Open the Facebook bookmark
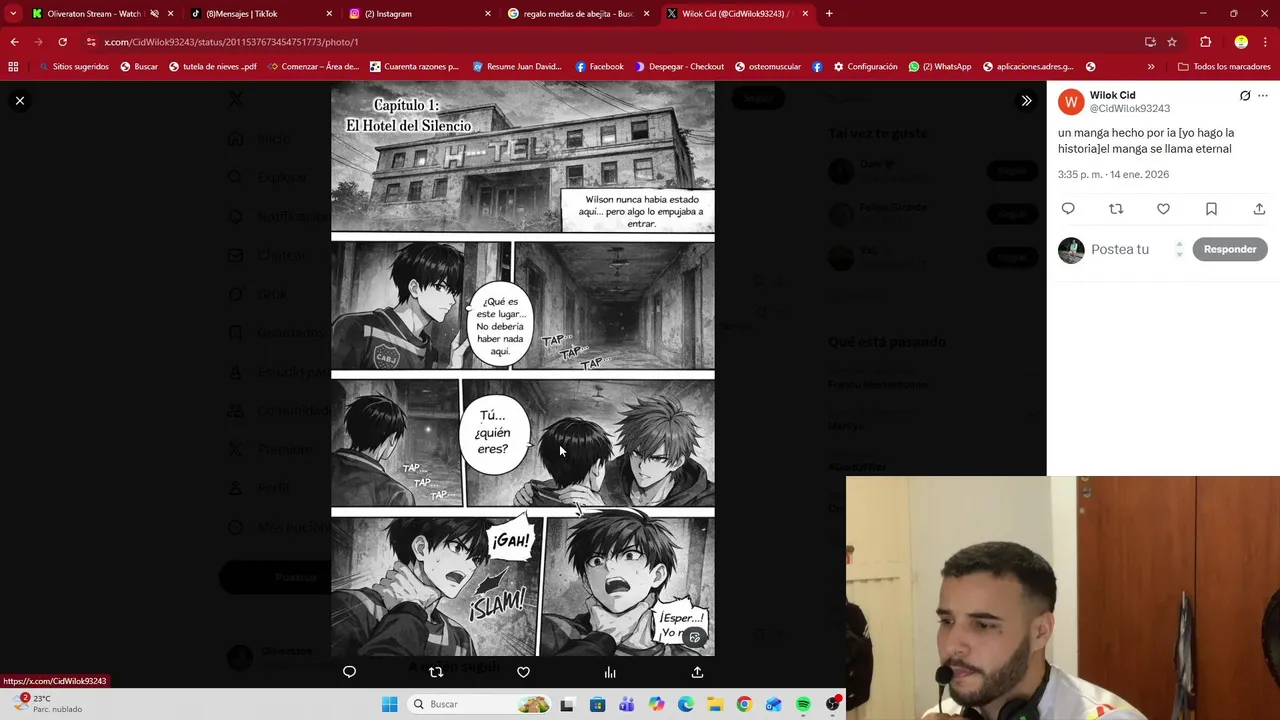Image resolution: width=1280 pixels, height=720 pixels. coord(599,67)
